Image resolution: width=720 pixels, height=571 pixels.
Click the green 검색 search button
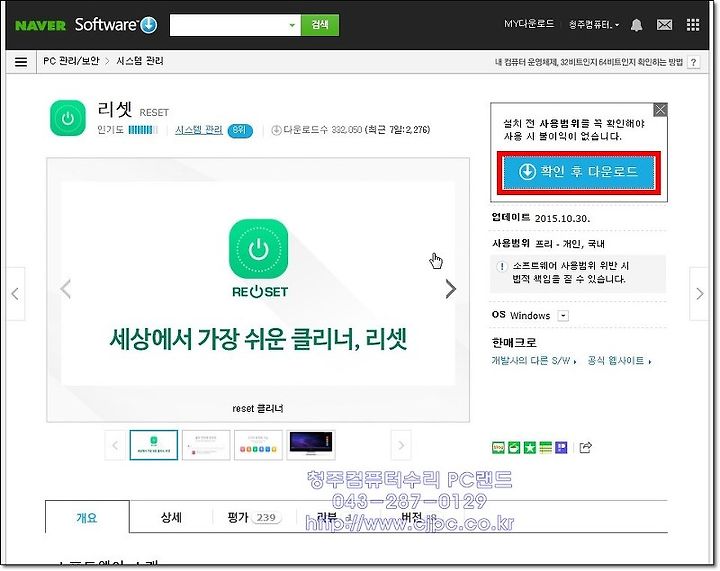pyautogui.click(x=320, y=25)
